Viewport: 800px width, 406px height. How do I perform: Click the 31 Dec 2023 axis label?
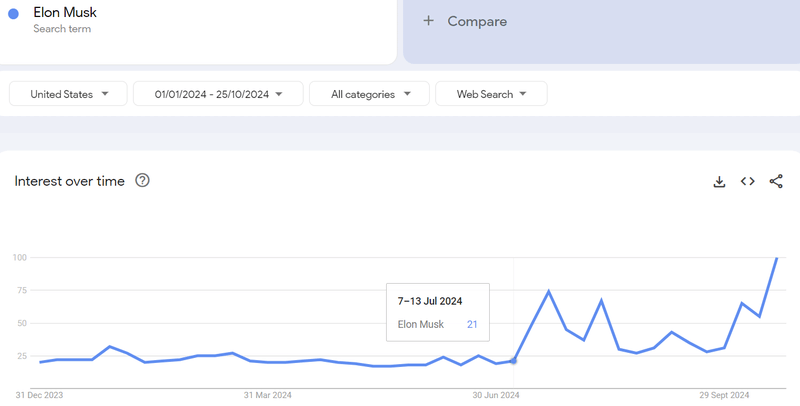40,395
